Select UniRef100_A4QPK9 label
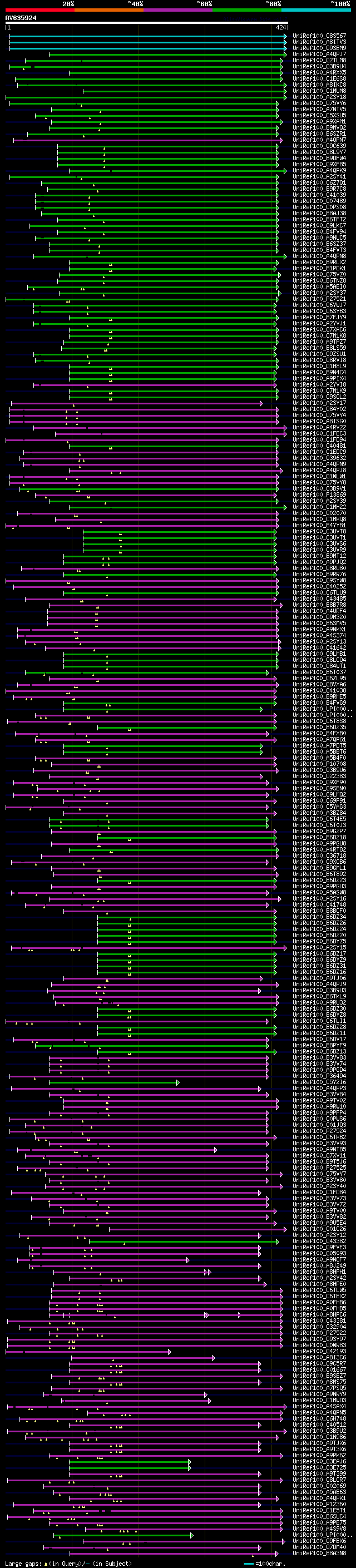The height and width of the screenshot is (1568, 356). (319, 171)
